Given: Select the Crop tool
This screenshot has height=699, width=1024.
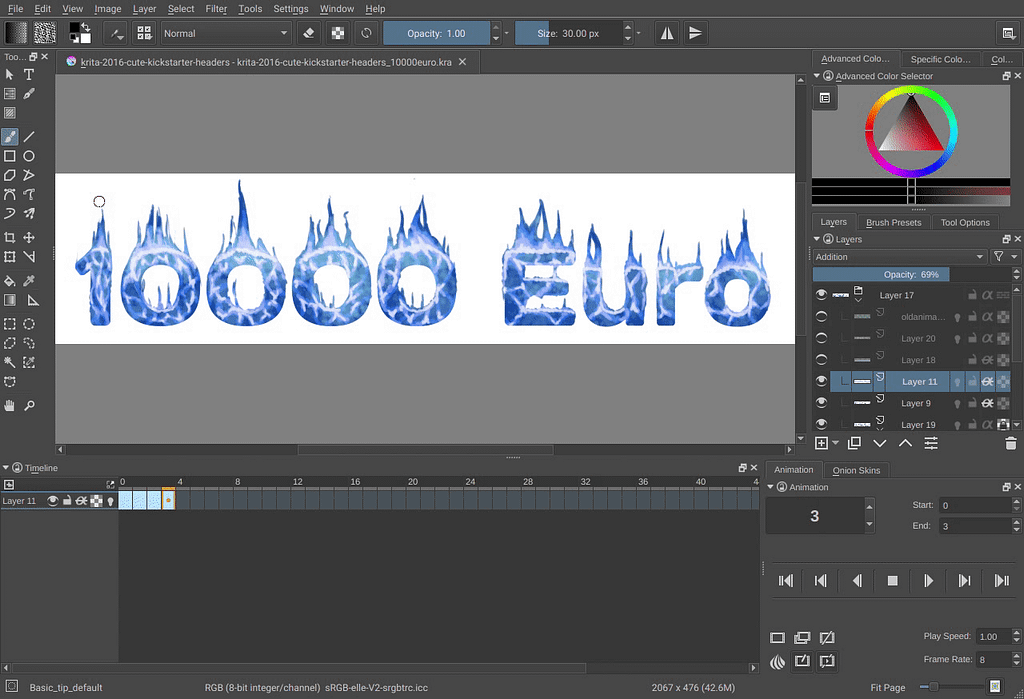Looking at the screenshot, I should [x=10, y=238].
